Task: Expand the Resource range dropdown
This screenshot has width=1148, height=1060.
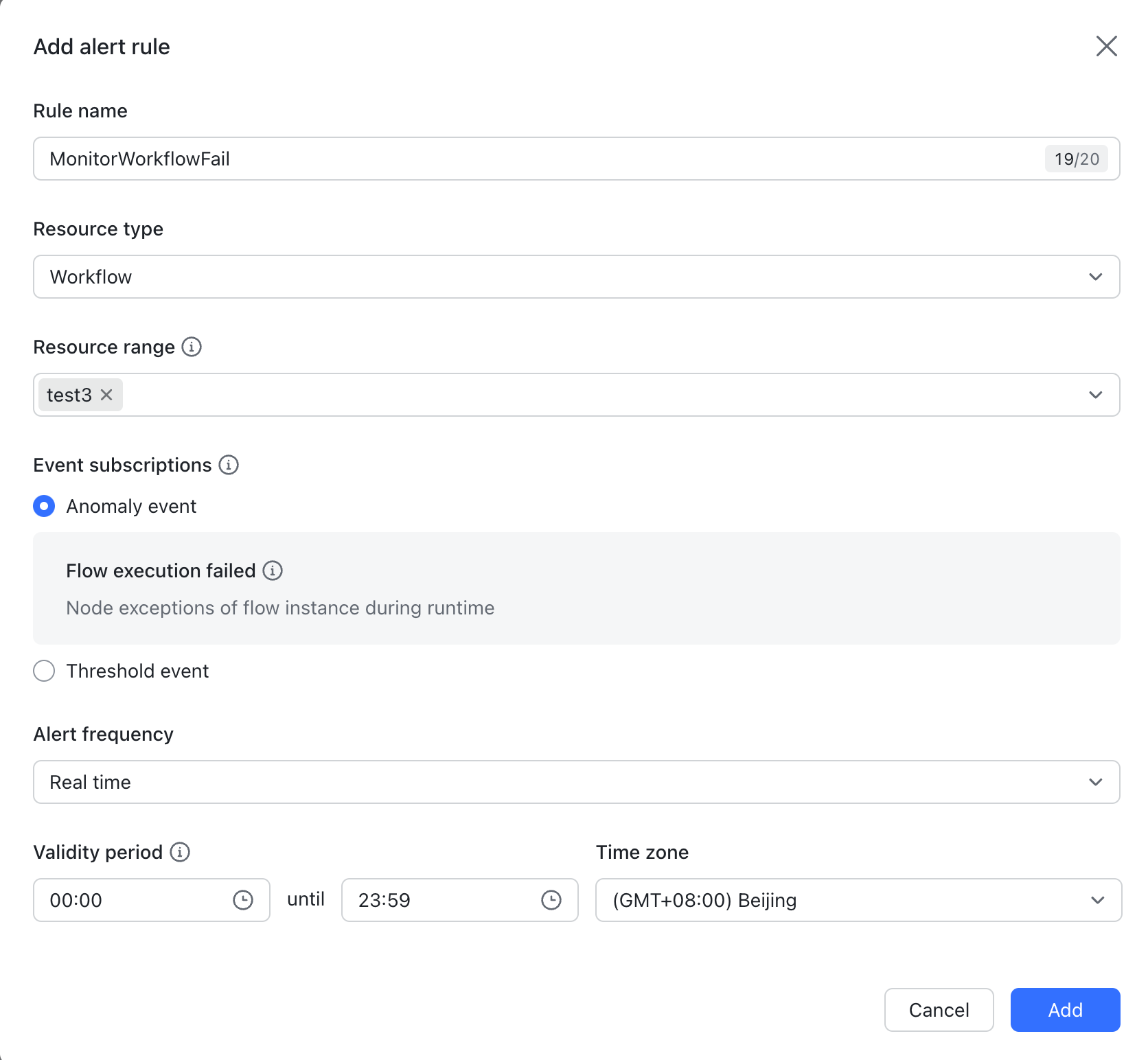Action: pos(1095,395)
